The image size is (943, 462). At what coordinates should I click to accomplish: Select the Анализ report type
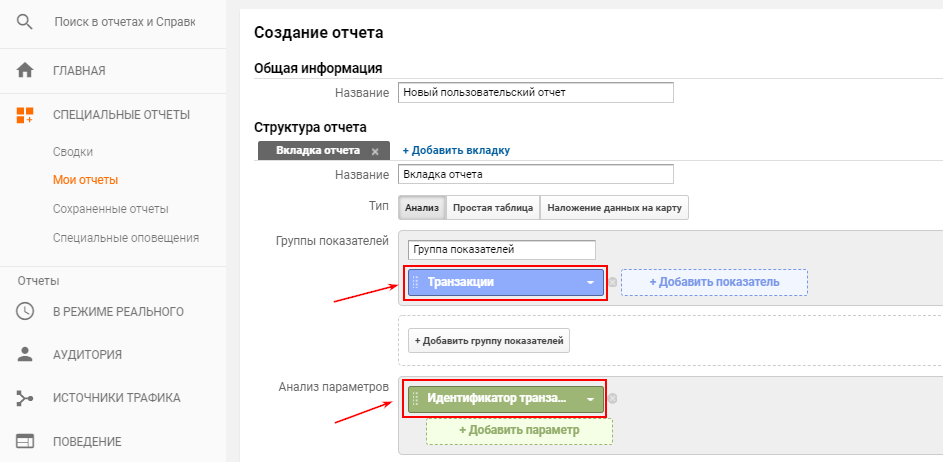422,208
